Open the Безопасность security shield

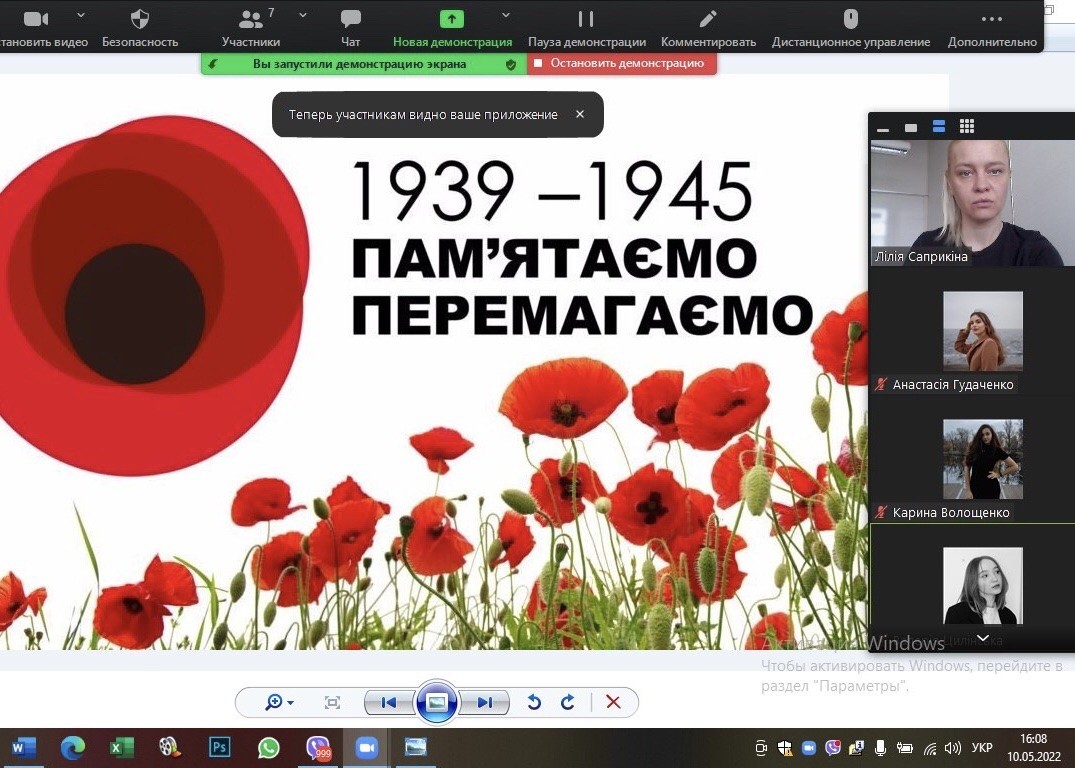coord(140,27)
